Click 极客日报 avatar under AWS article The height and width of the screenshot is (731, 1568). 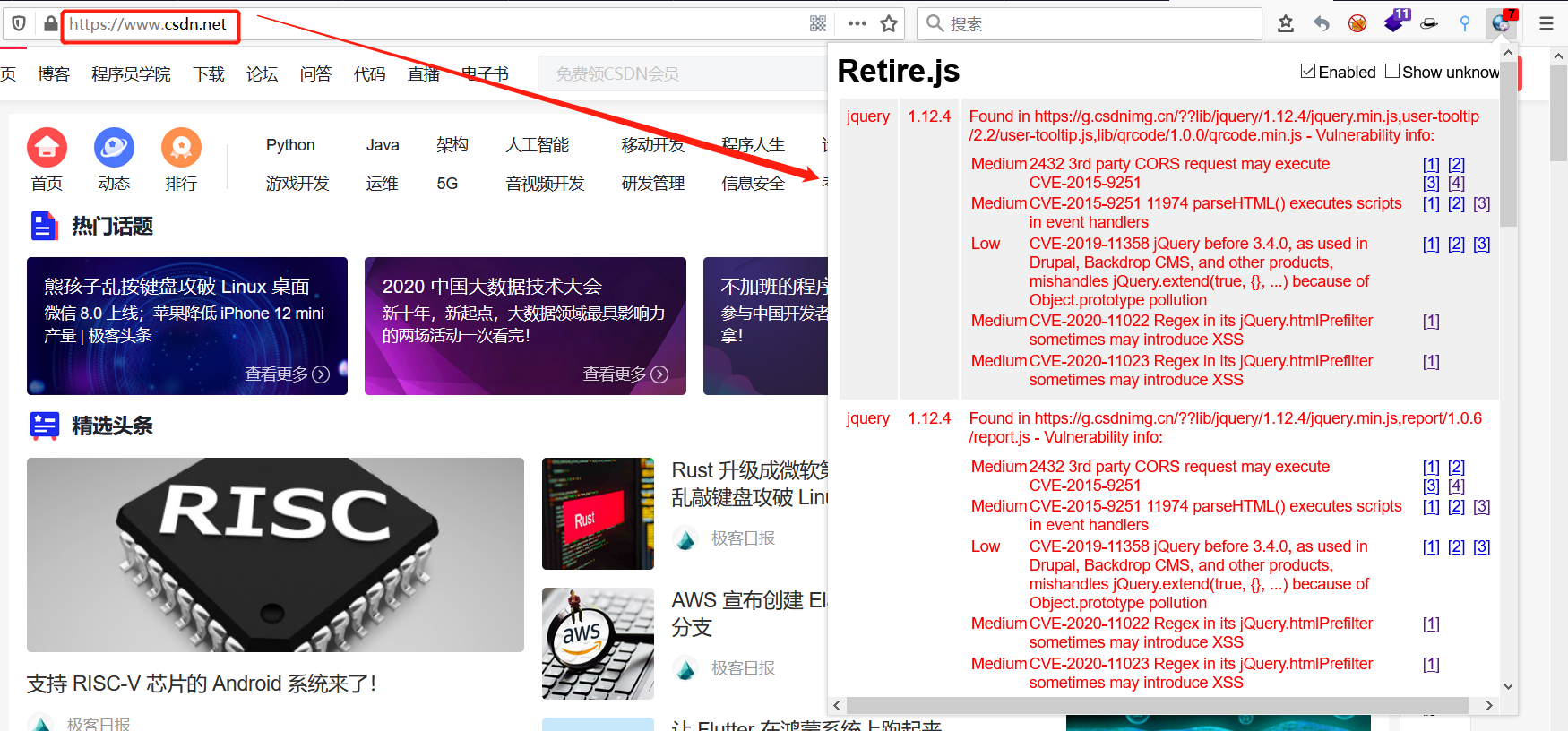pyautogui.click(x=685, y=668)
